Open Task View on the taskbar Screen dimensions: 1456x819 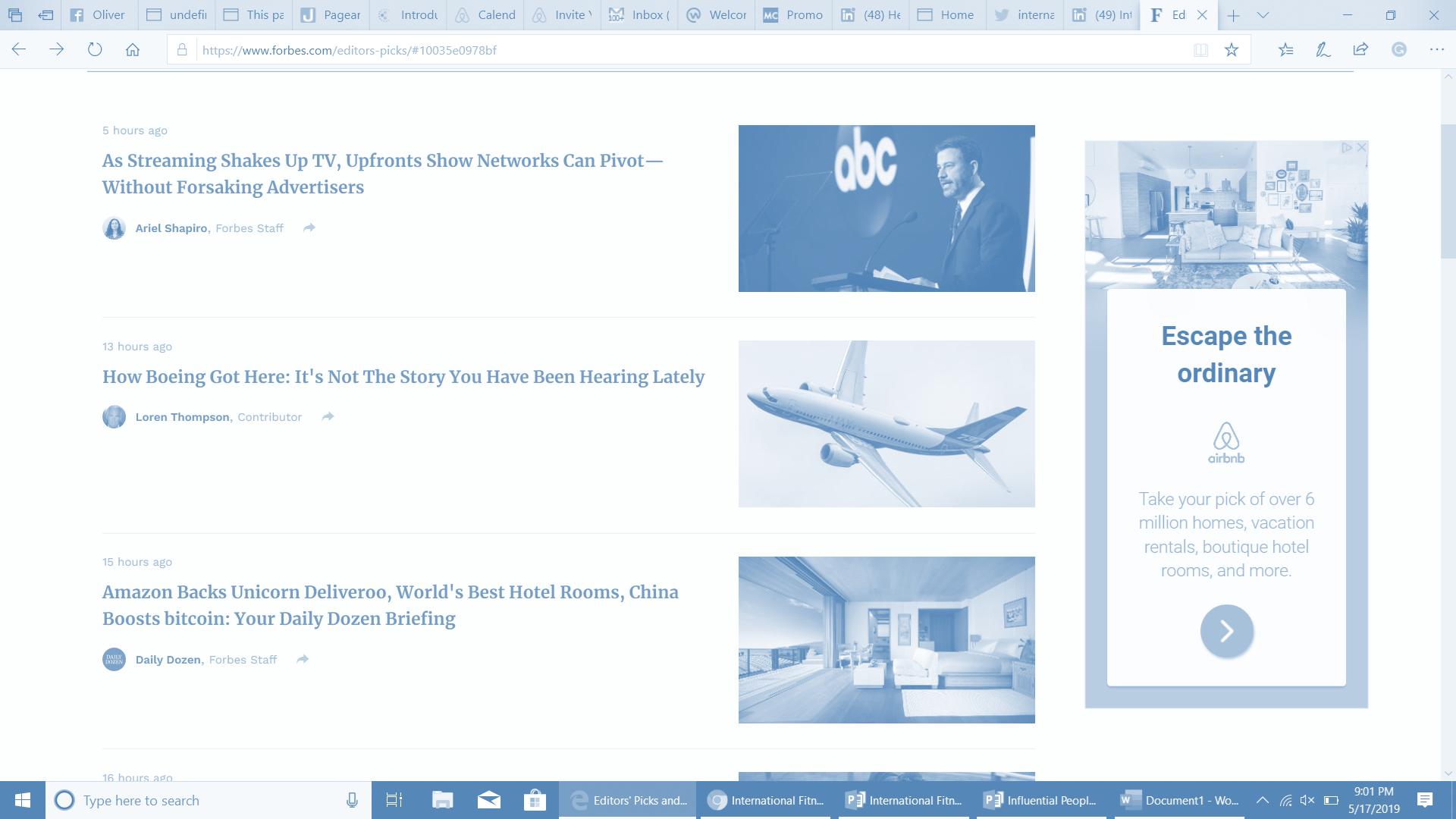point(394,800)
